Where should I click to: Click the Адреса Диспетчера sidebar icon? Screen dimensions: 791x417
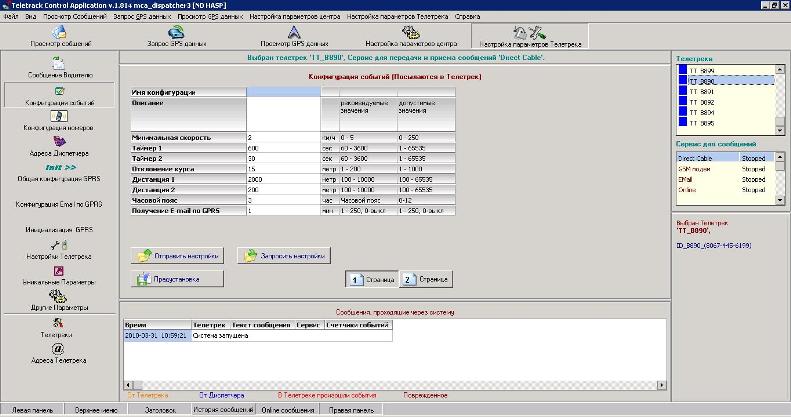pos(58,144)
